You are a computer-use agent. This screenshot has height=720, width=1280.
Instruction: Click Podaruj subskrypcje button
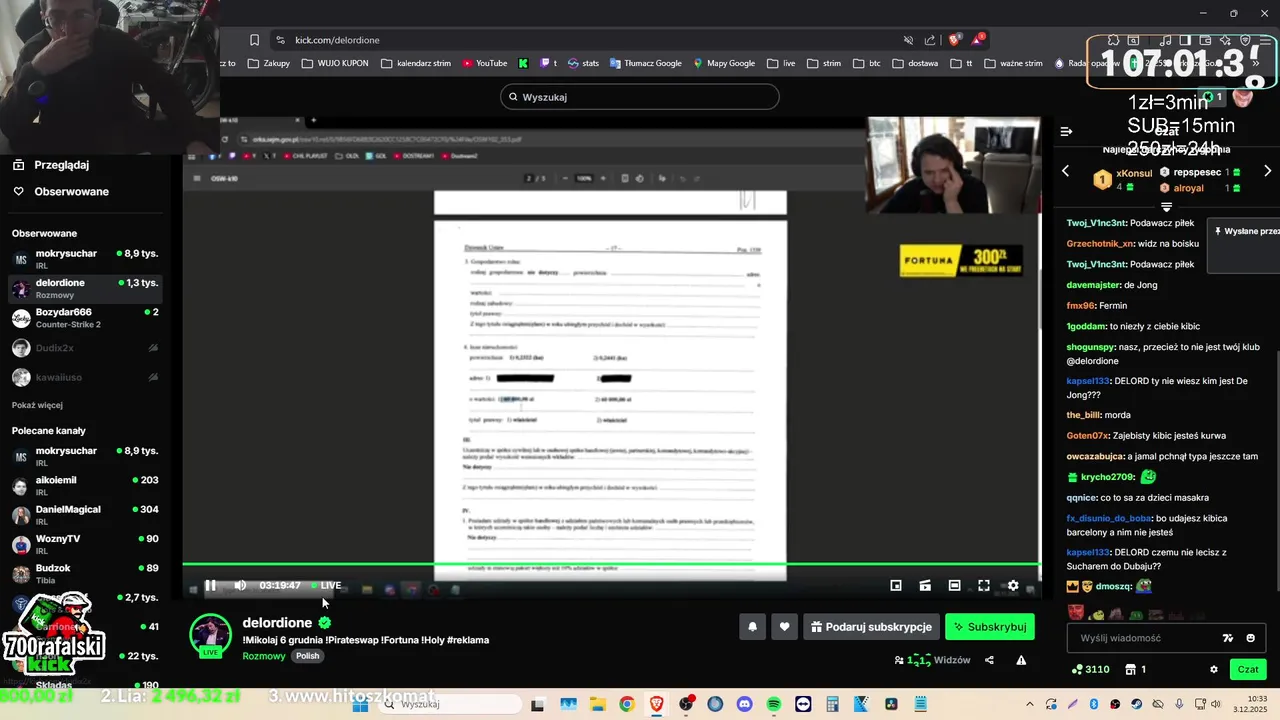(x=871, y=627)
